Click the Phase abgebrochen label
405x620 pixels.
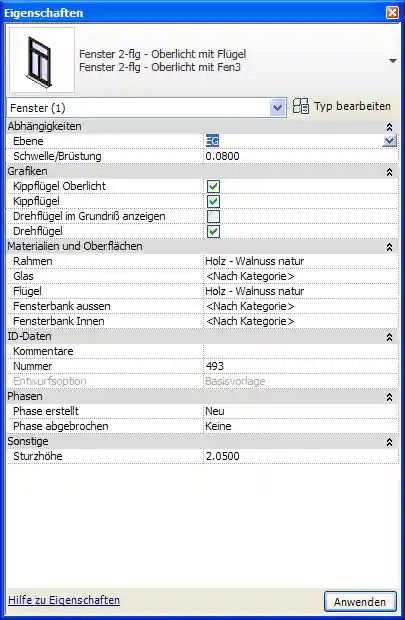tap(61, 426)
